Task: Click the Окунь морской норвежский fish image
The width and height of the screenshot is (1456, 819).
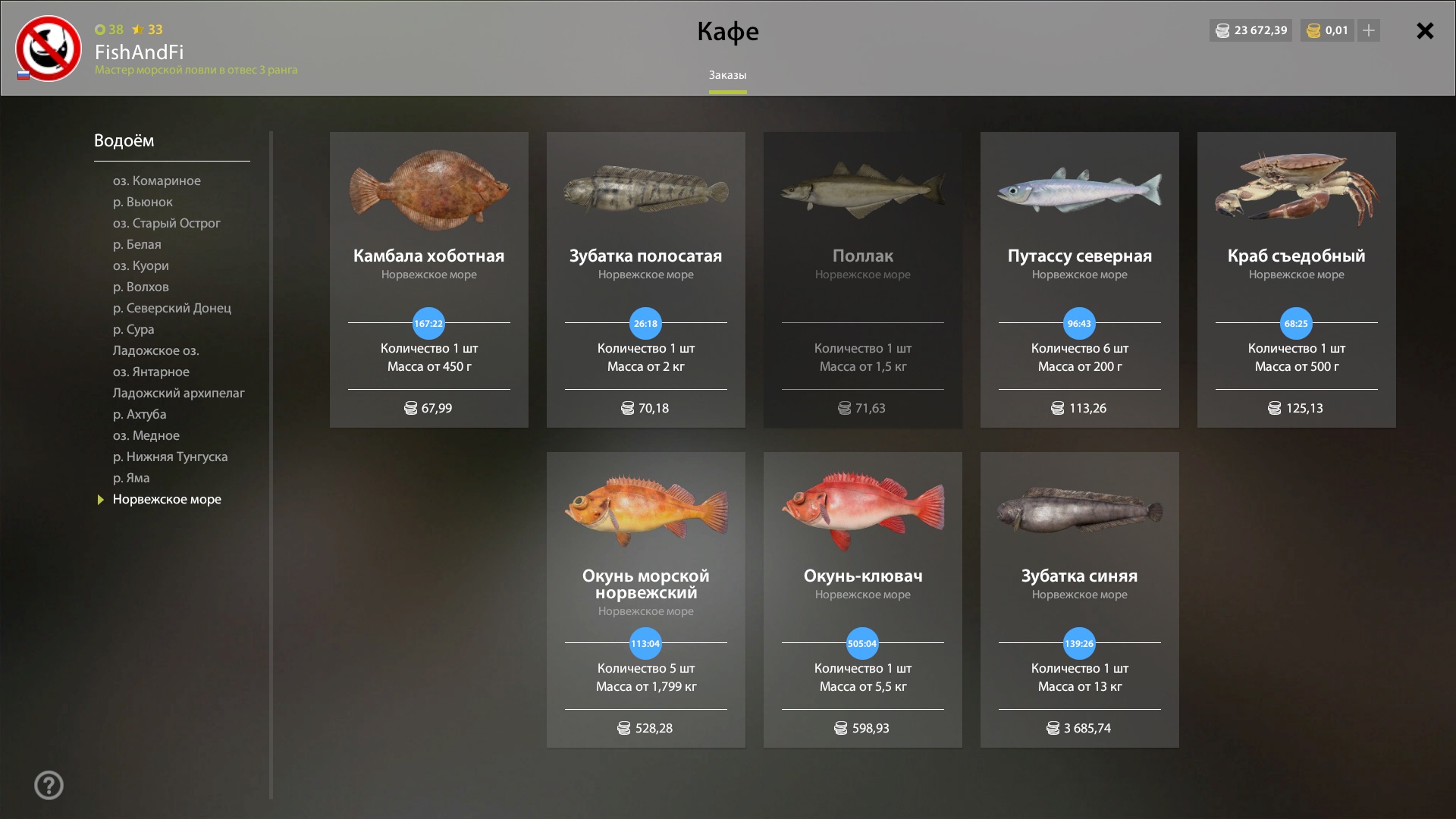Action: (x=646, y=510)
